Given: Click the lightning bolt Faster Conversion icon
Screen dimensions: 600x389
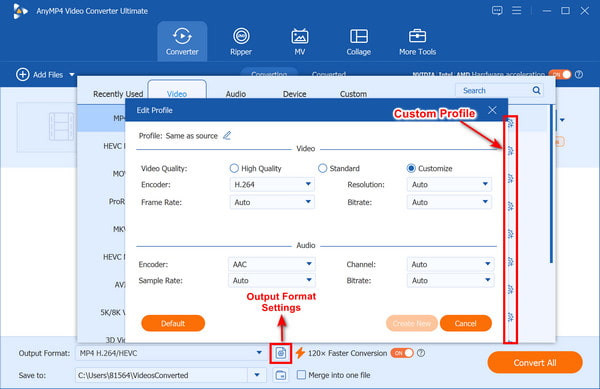Looking at the screenshot, I should [x=300, y=353].
